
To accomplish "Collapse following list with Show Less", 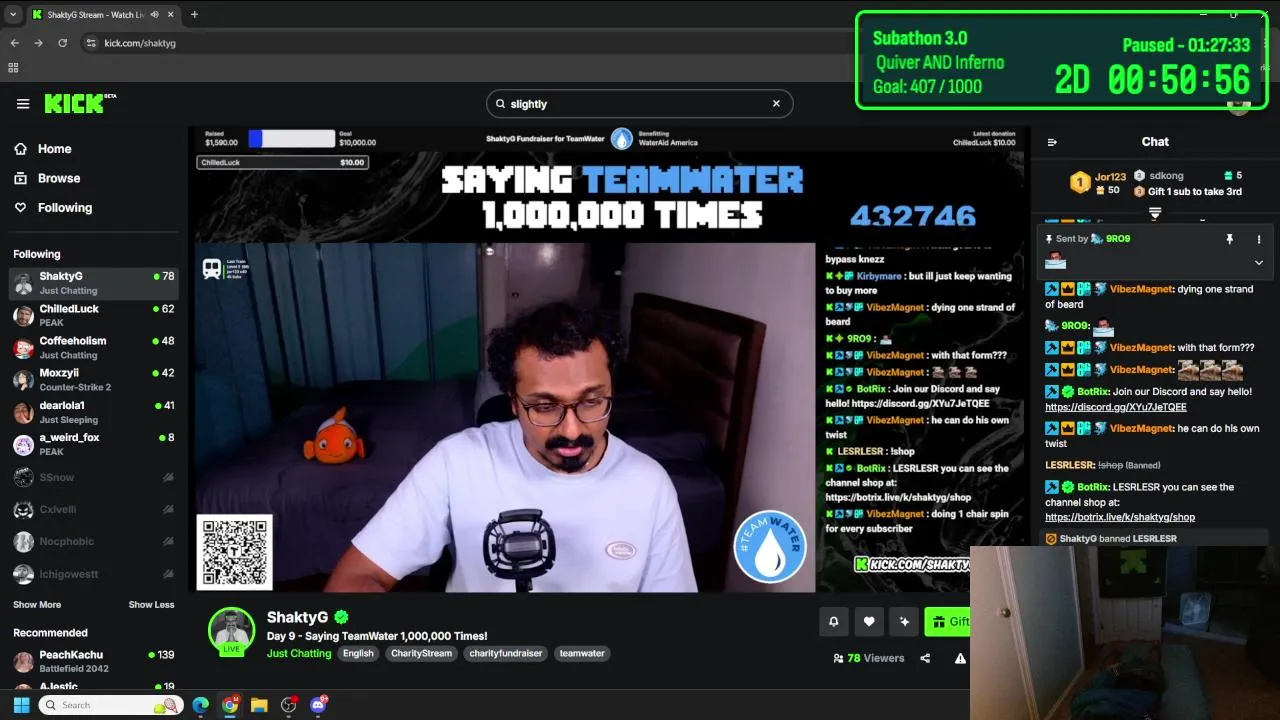I will 151,605.
